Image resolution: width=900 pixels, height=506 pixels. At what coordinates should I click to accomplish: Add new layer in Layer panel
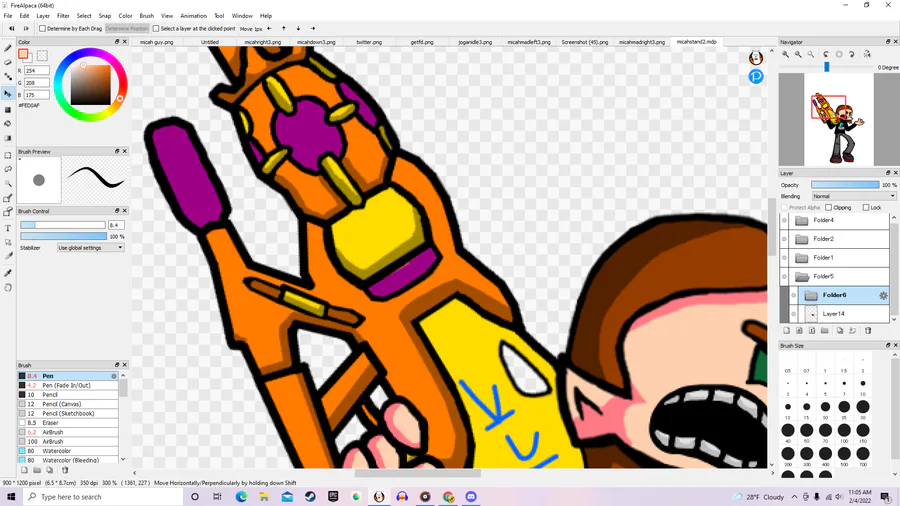(786, 330)
